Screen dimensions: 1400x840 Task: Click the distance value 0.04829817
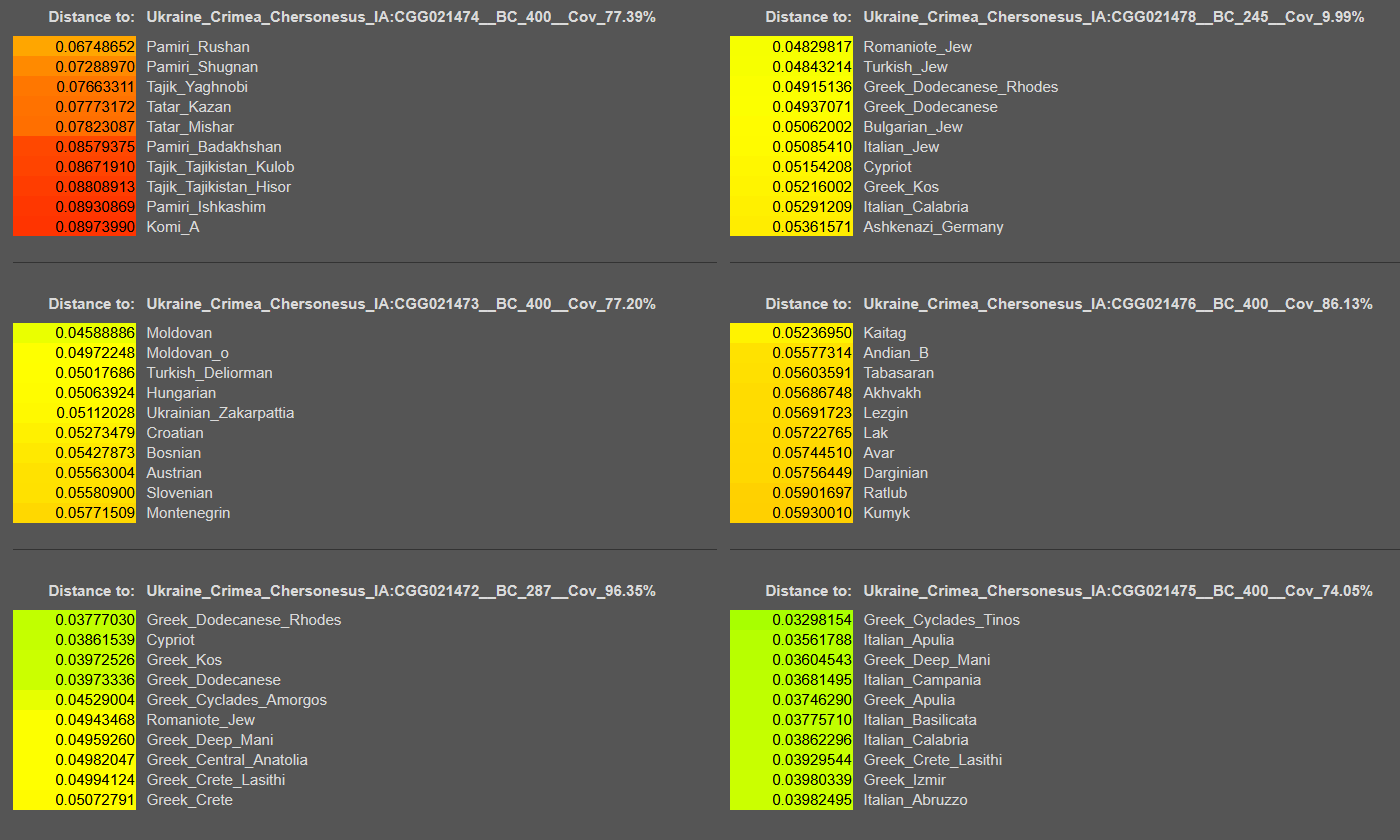tap(812, 47)
